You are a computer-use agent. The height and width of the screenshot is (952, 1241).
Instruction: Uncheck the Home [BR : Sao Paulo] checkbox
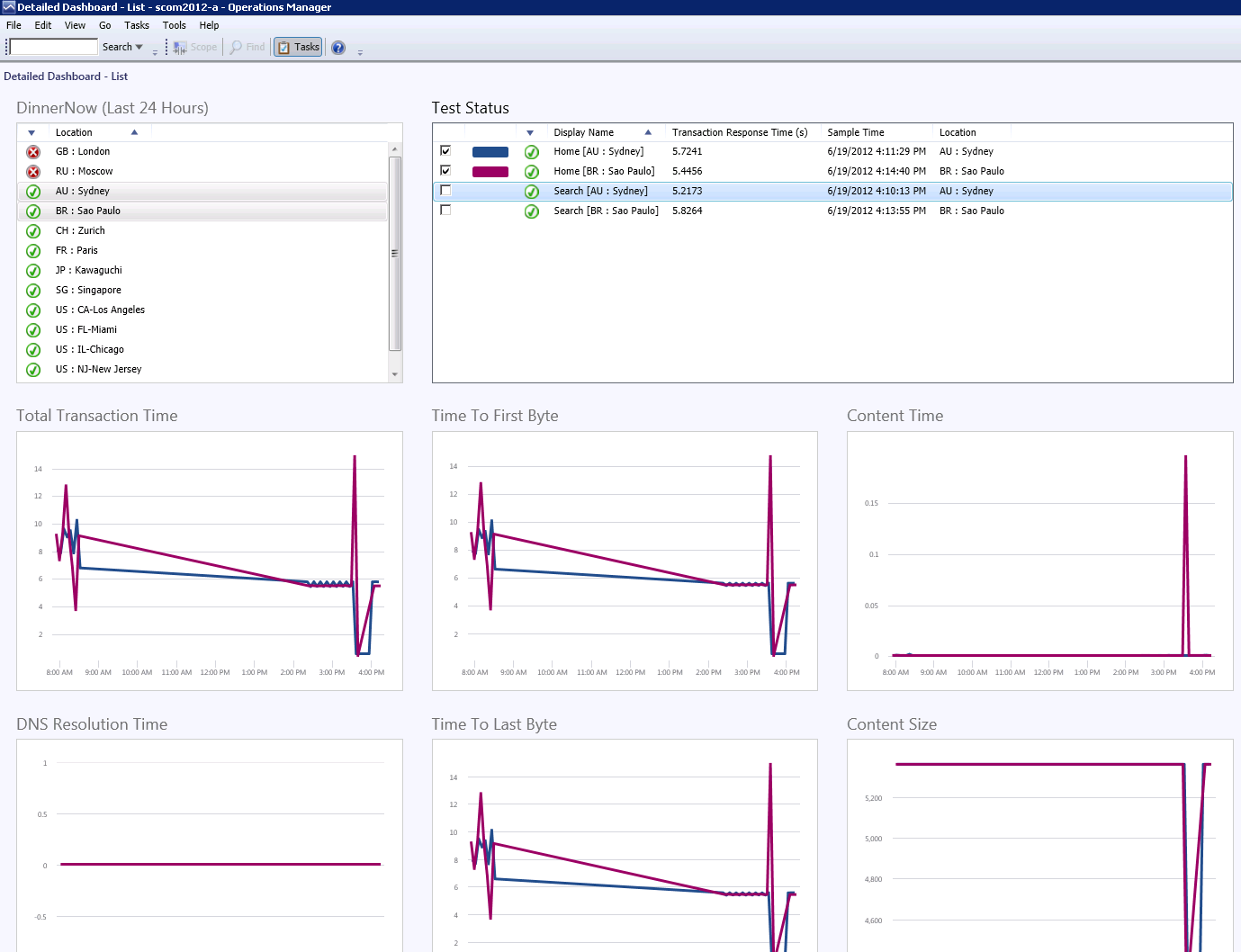coord(445,170)
